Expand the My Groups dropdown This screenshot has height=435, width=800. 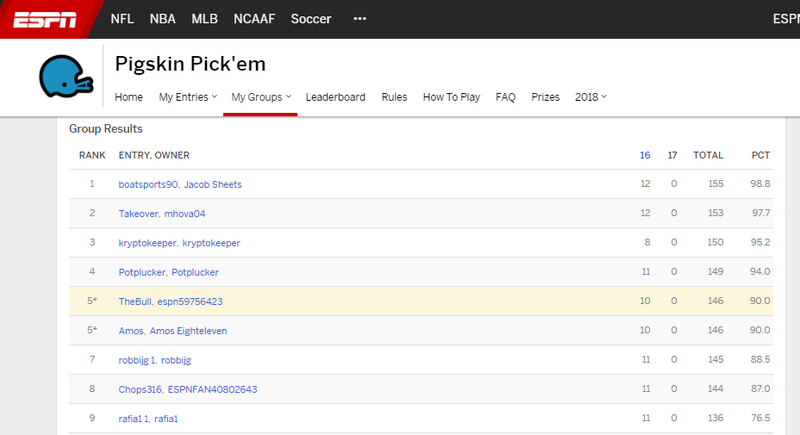point(261,97)
